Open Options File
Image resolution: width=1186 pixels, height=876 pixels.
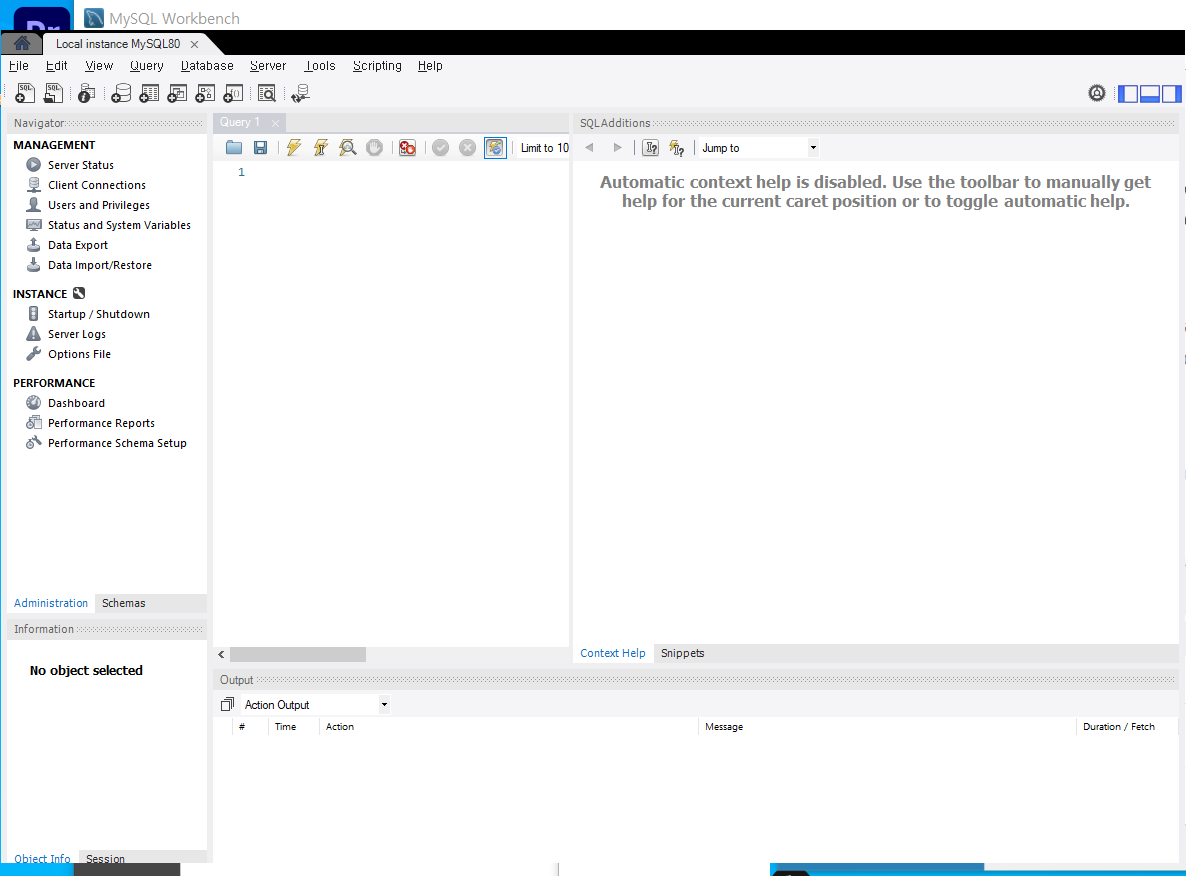point(79,354)
